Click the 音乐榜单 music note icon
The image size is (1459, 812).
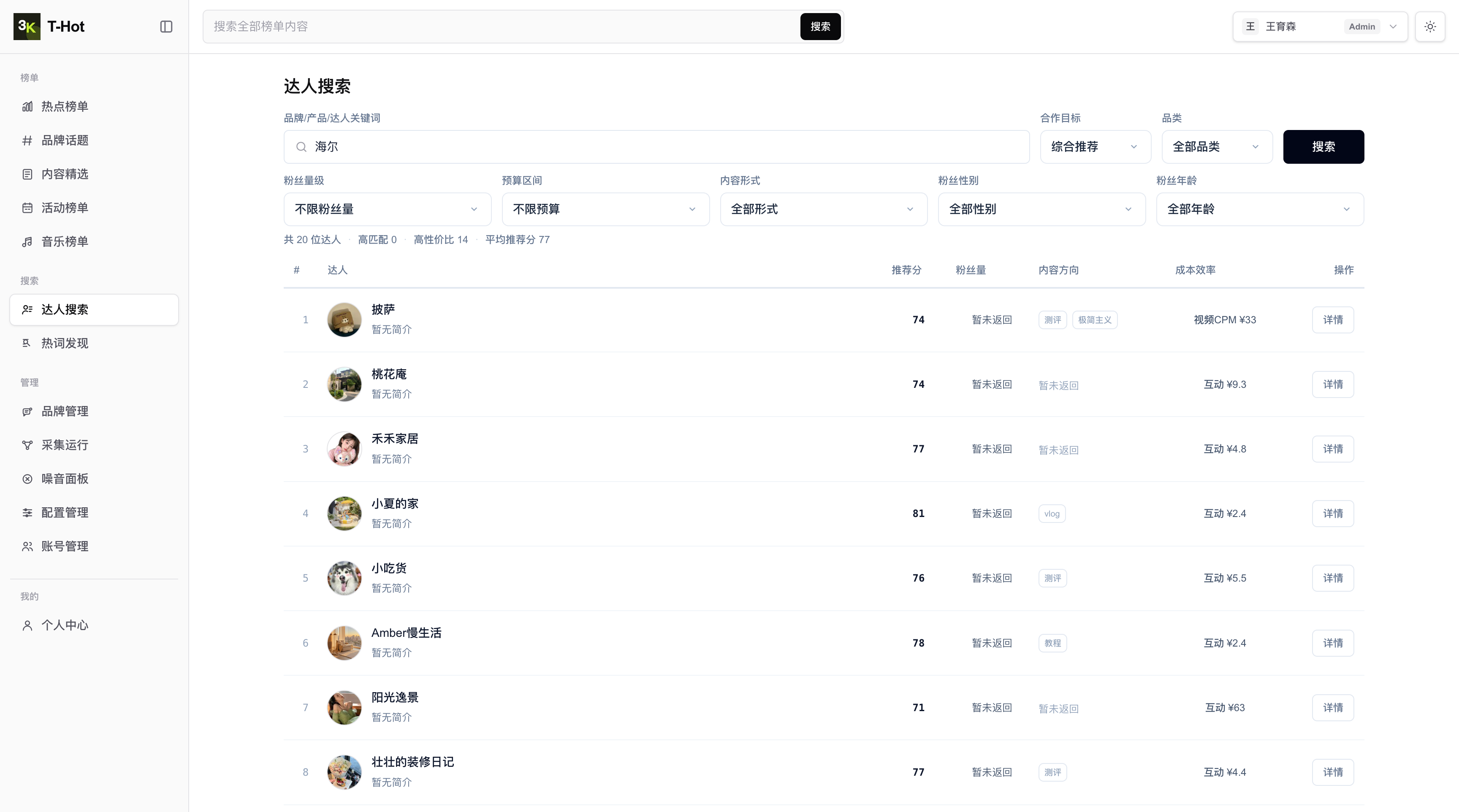[27, 242]
